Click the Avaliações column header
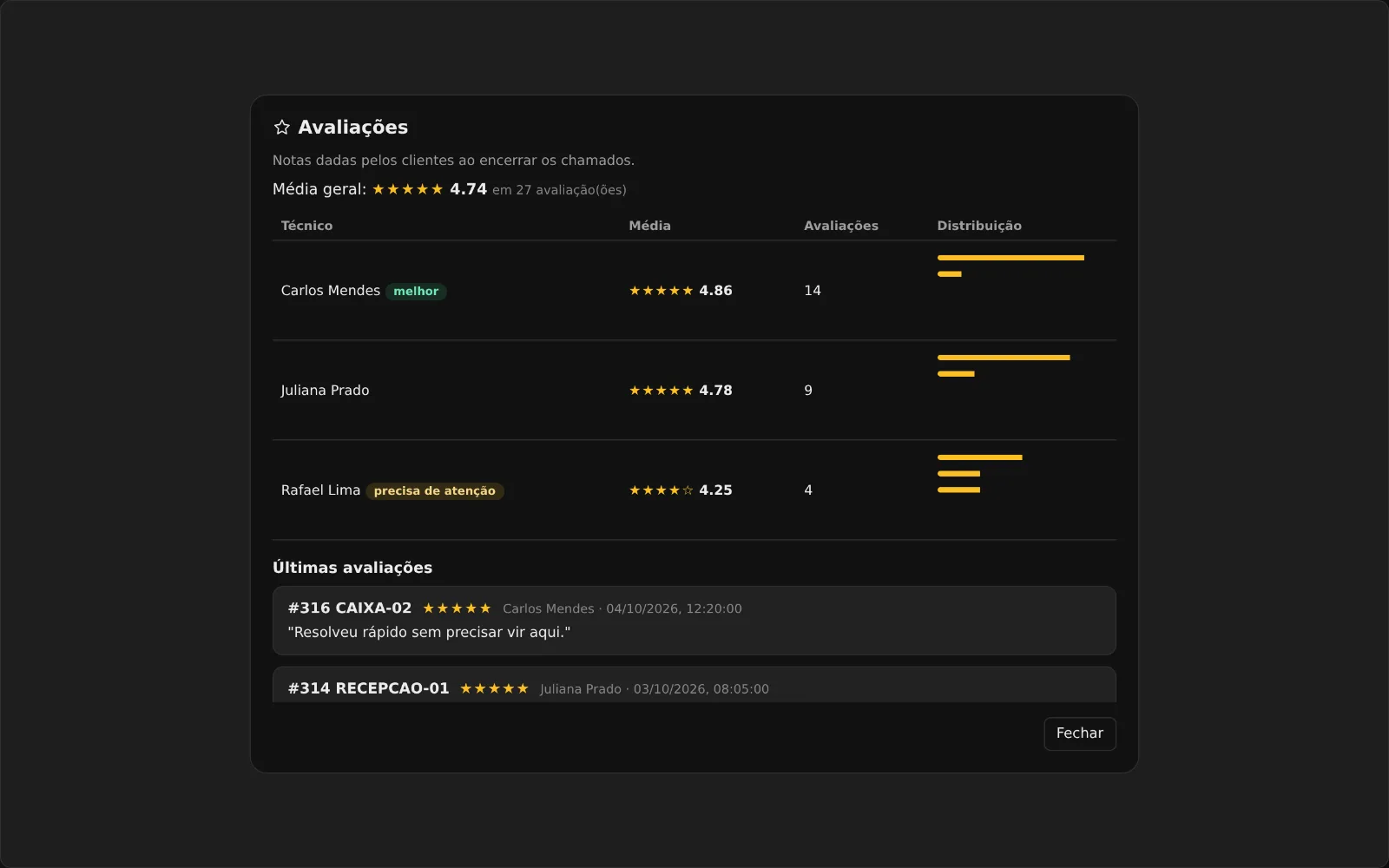Screen dimensions: 1389x868 pyautogui.click(x=841, y=226)
